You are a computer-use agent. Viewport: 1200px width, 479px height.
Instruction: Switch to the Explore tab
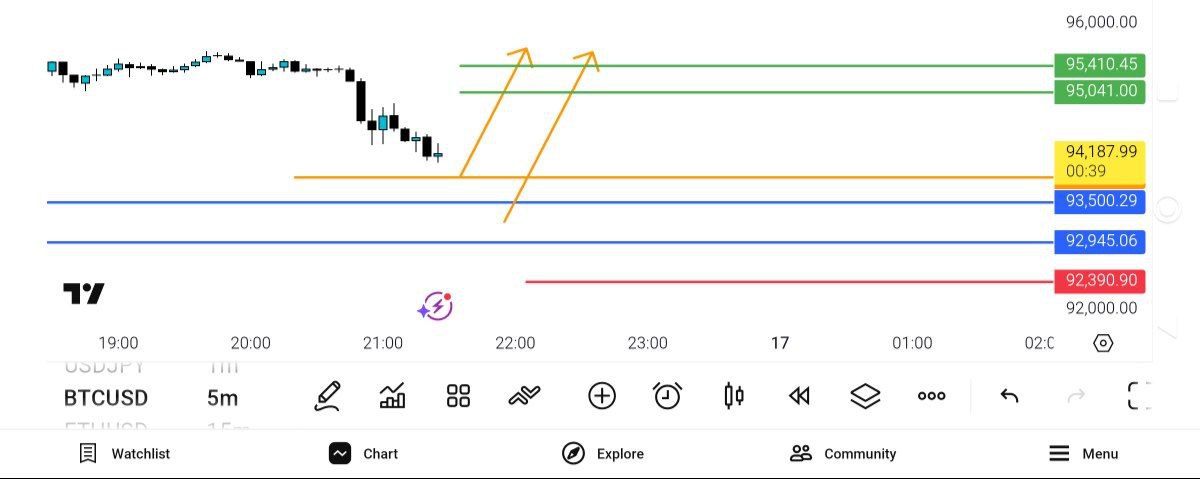tap(603, 453)
